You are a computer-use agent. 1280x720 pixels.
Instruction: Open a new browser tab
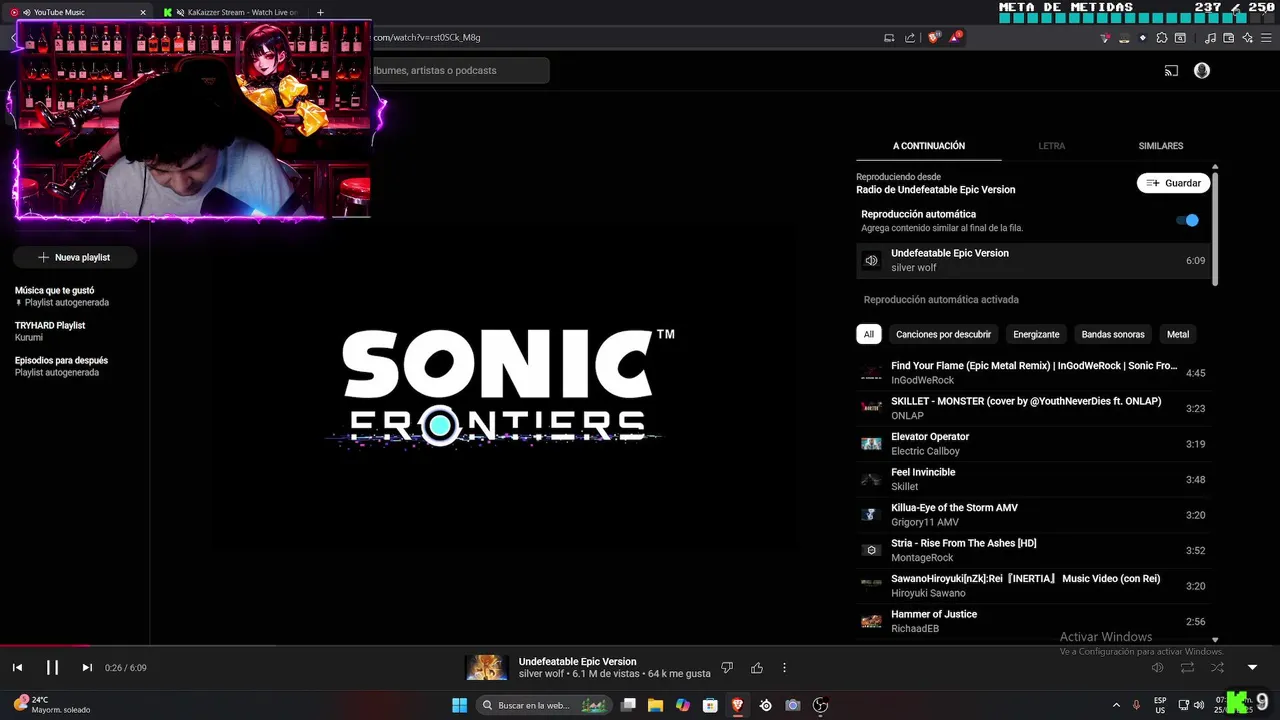(x=320, y=12)
